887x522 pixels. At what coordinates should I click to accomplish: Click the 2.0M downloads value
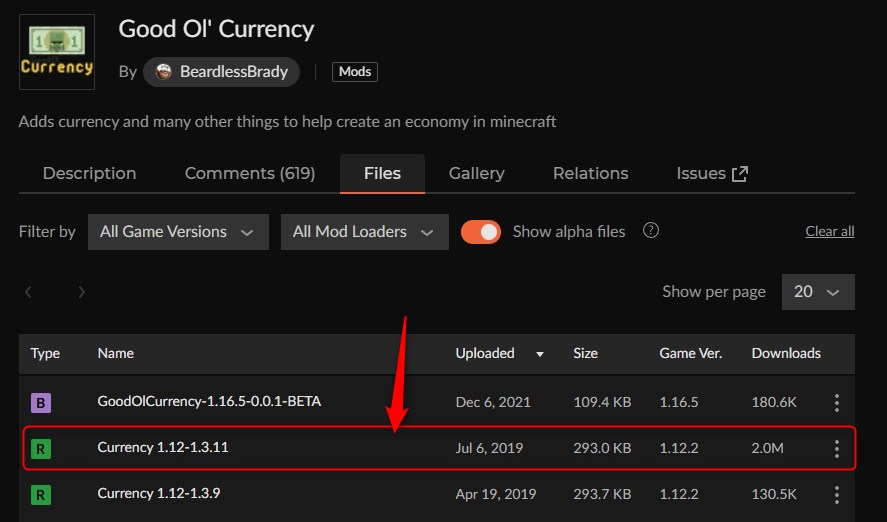coord(768,448)
